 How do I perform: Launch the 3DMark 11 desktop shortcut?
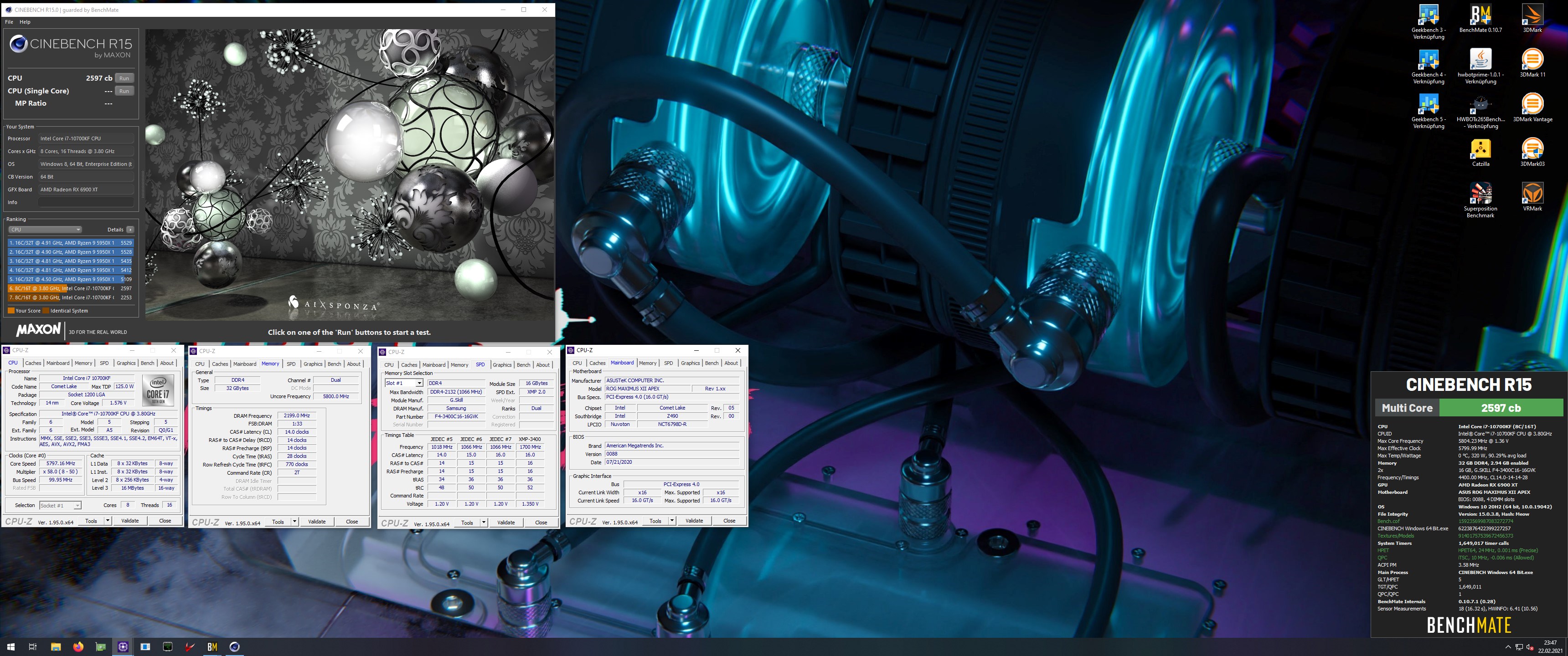pyautogui.click(x=1532, y=63)
